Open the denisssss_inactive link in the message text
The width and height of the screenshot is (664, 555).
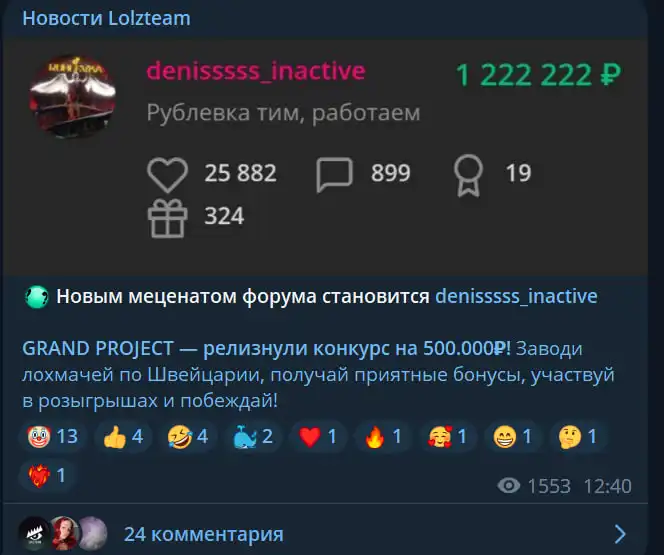pyautogui.click(x=516, y=296)
